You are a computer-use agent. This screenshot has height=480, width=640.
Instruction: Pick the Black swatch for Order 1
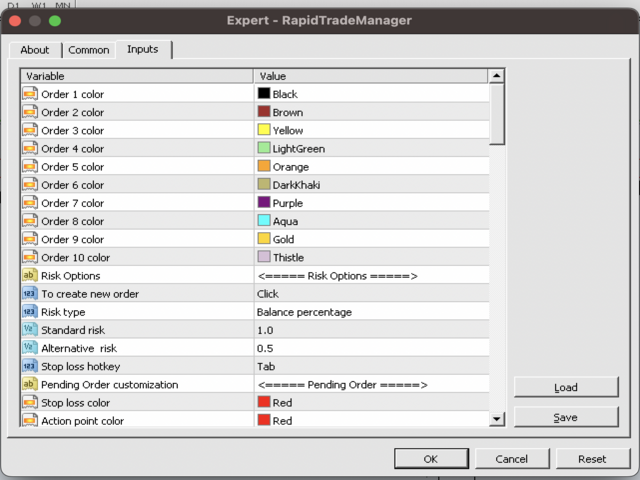264,93
